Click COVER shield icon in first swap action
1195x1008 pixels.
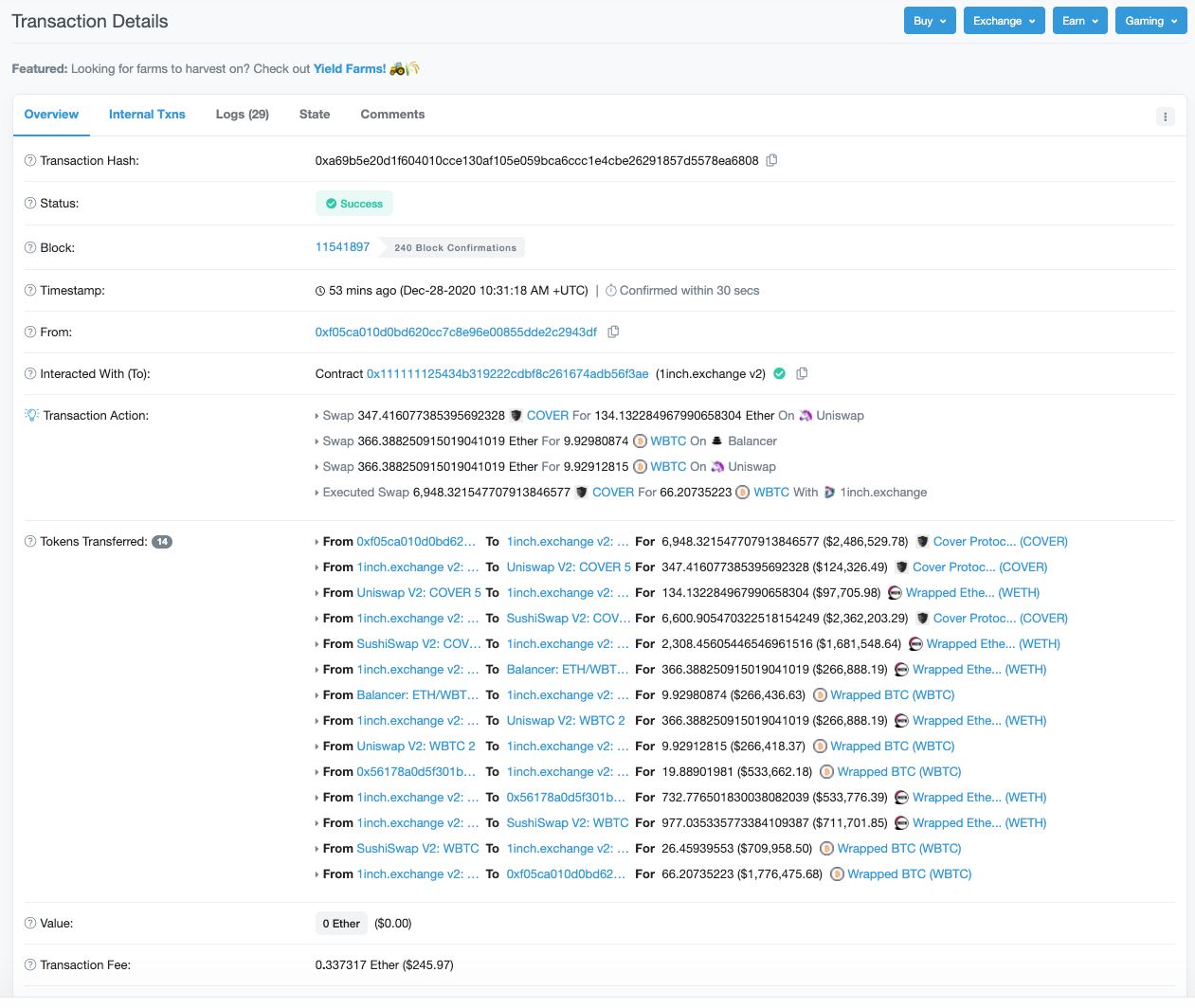pyautogui.click(x=516, y=415)
